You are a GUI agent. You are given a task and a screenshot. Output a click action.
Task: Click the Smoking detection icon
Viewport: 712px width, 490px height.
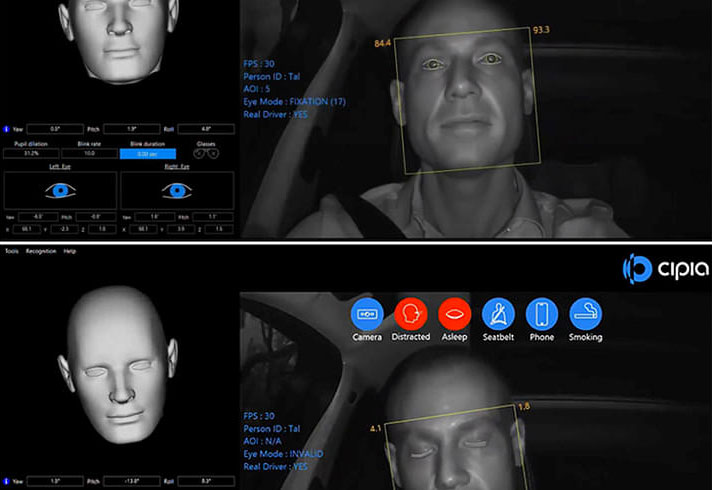coord(585,314)
